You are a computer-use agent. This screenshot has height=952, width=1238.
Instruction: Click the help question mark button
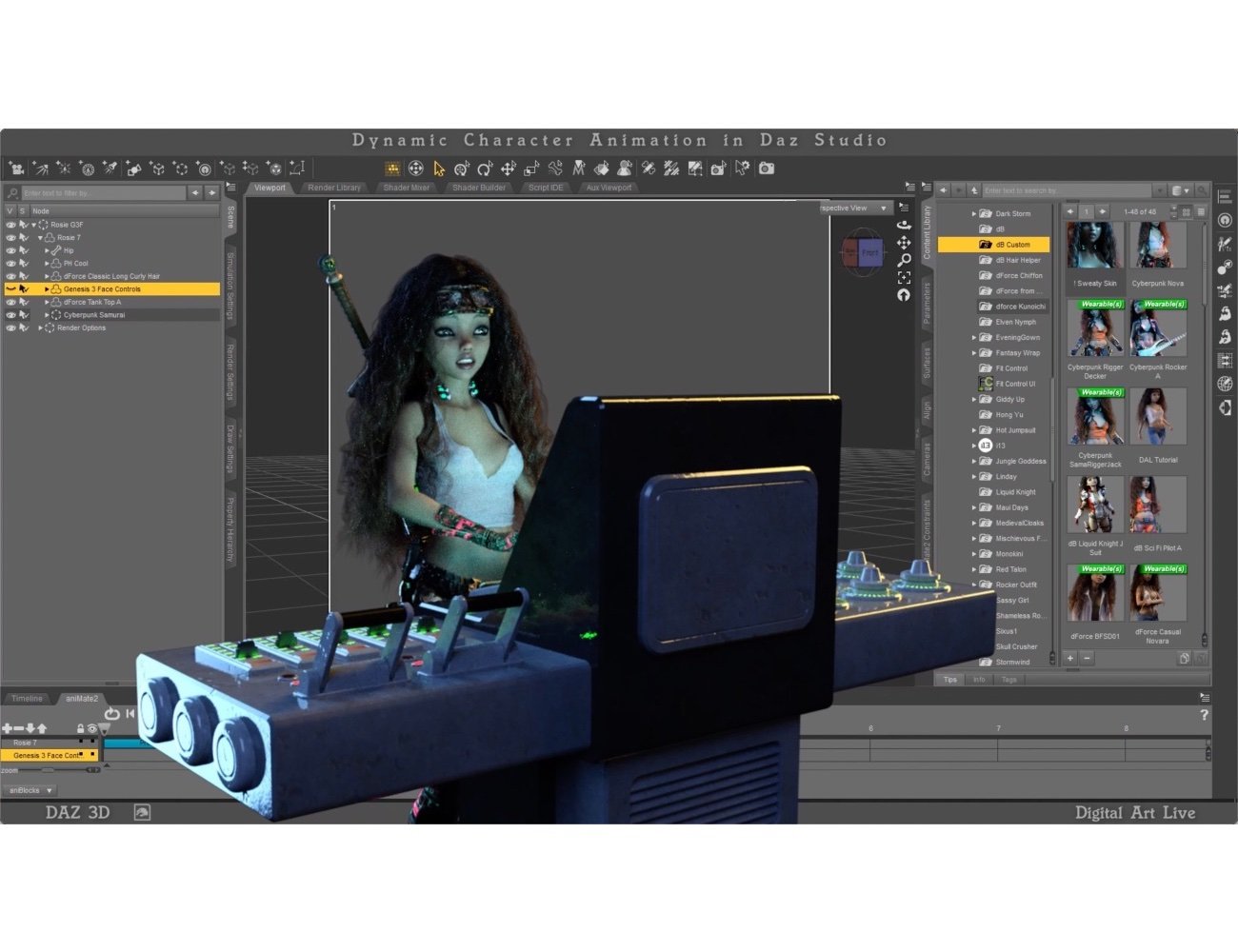[x=1206, y=715]
